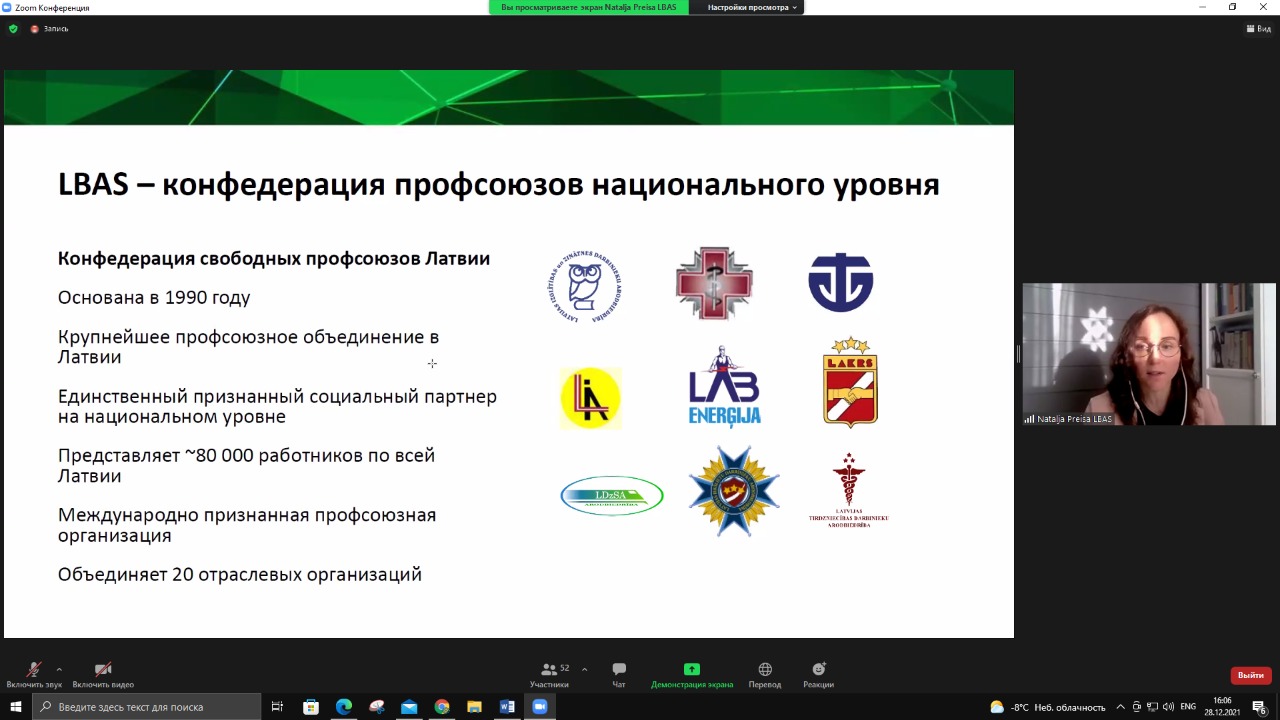Turn on camera with Включить видео
The height and width of the screenshot is (720, 1280).
click(x=103, y=675)
